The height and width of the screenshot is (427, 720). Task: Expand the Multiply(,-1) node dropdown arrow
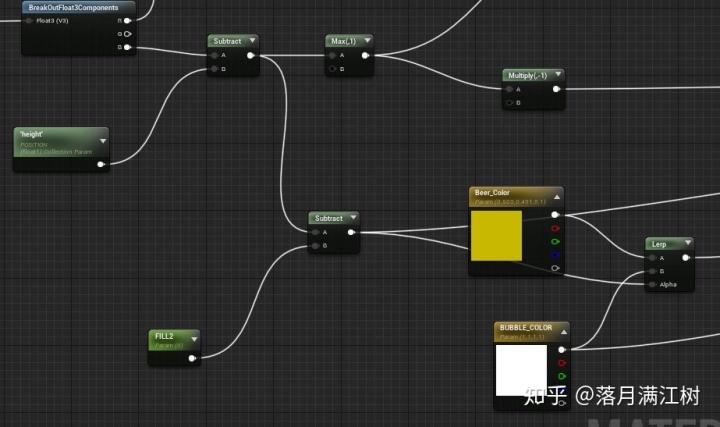(x=558, y=74)
